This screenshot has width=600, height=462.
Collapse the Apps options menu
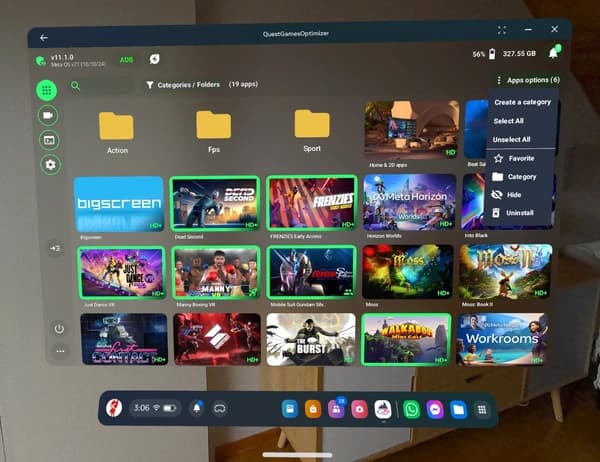(527, 80)
